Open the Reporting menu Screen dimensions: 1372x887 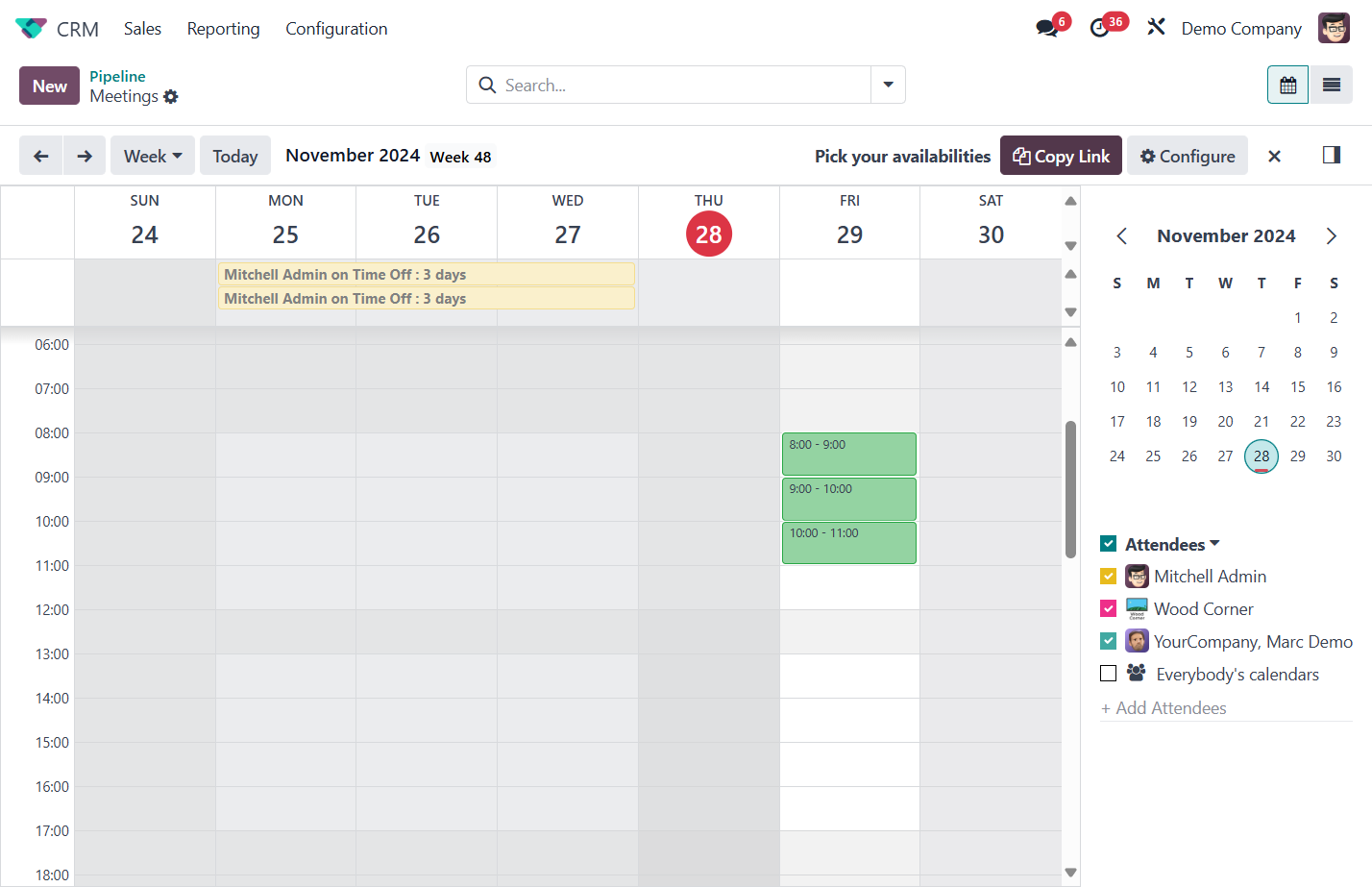point(223,29)
